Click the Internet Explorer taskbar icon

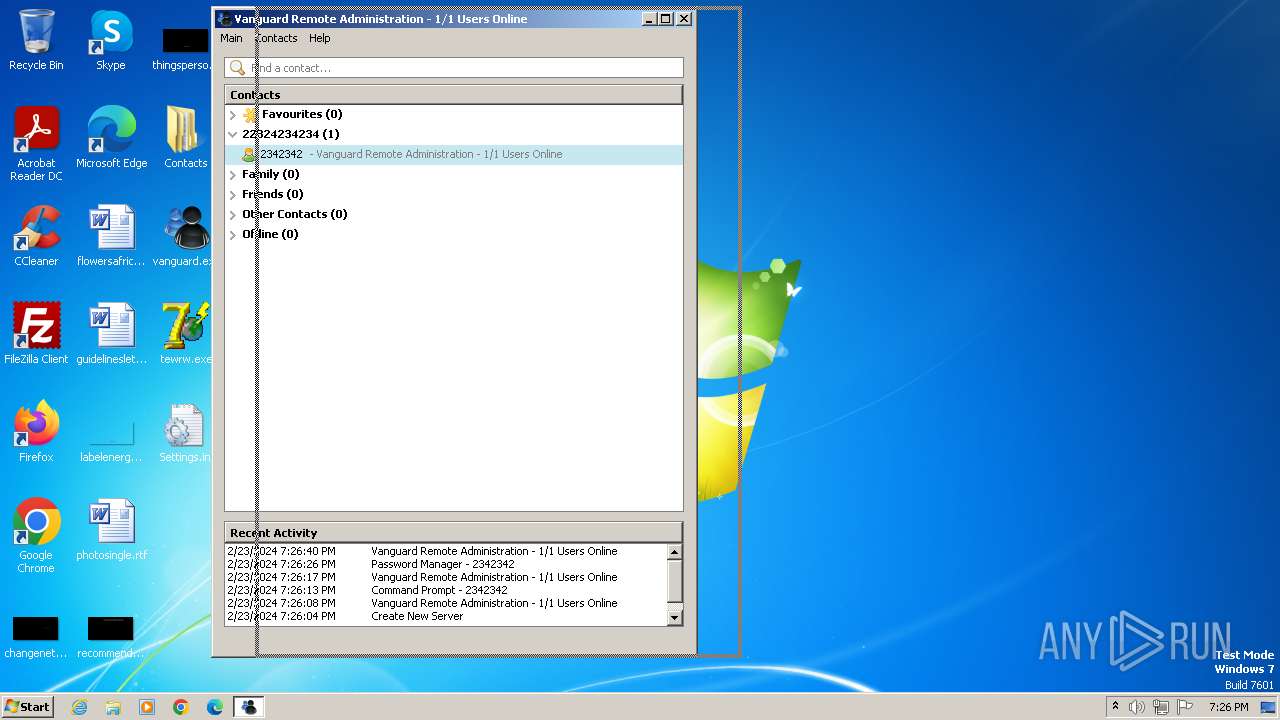[79, 707]
